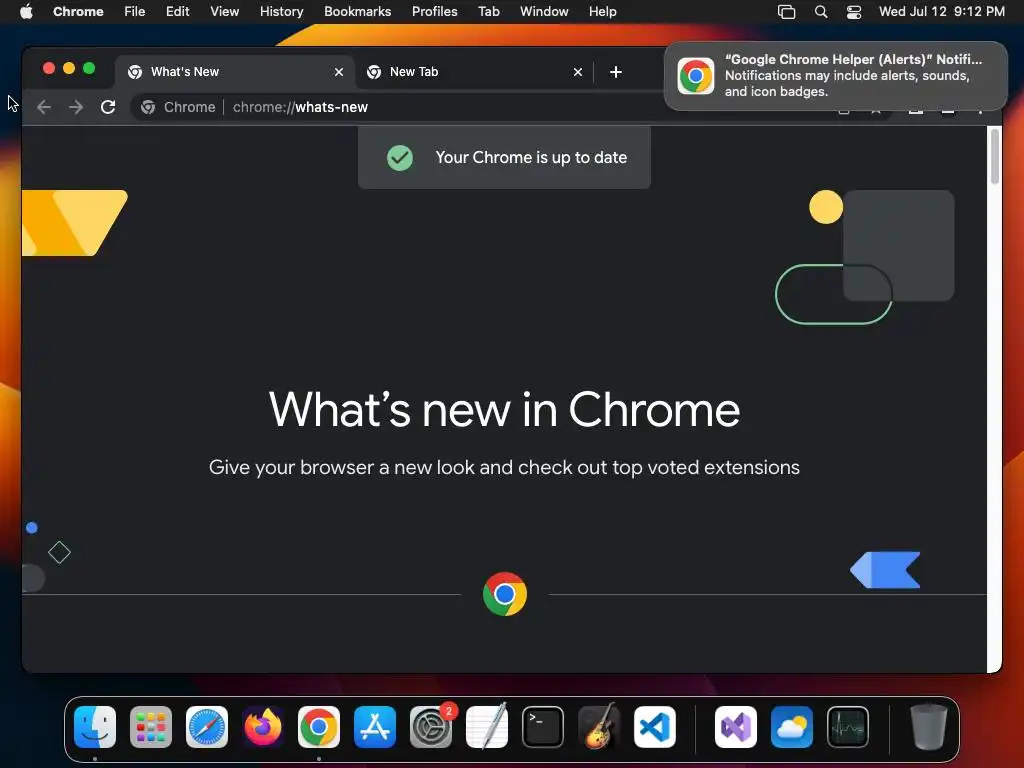Screen dimensions: 1024x768
Task: Click the Chrome logo in page divider
Action: (x=504, y=594)
